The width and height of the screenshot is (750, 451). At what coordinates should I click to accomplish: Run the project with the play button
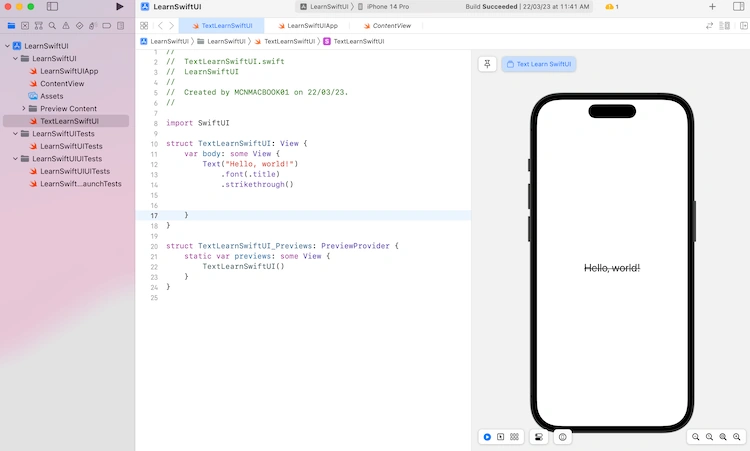tap(120, 7)
